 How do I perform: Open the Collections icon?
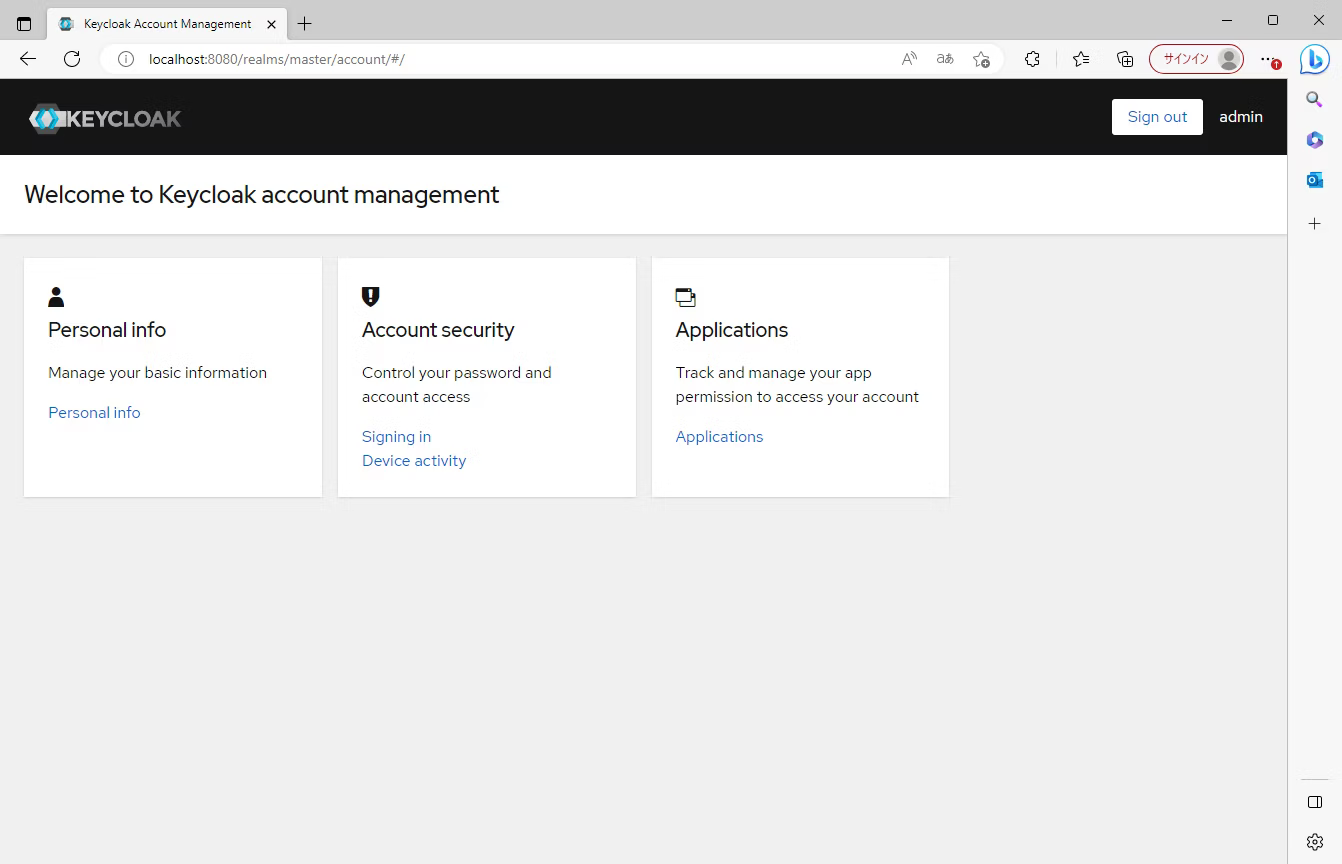(x=1125, y=59)
